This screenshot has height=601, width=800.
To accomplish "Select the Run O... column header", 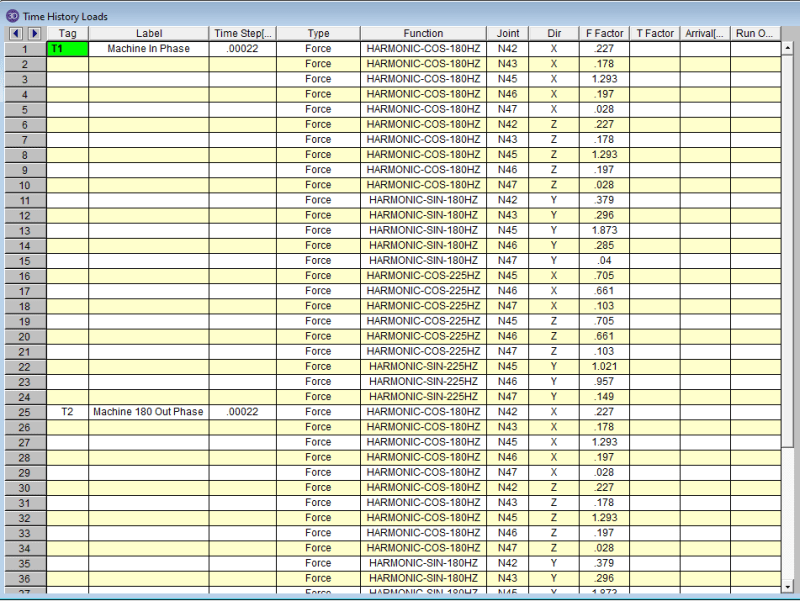I will (755, 34).
